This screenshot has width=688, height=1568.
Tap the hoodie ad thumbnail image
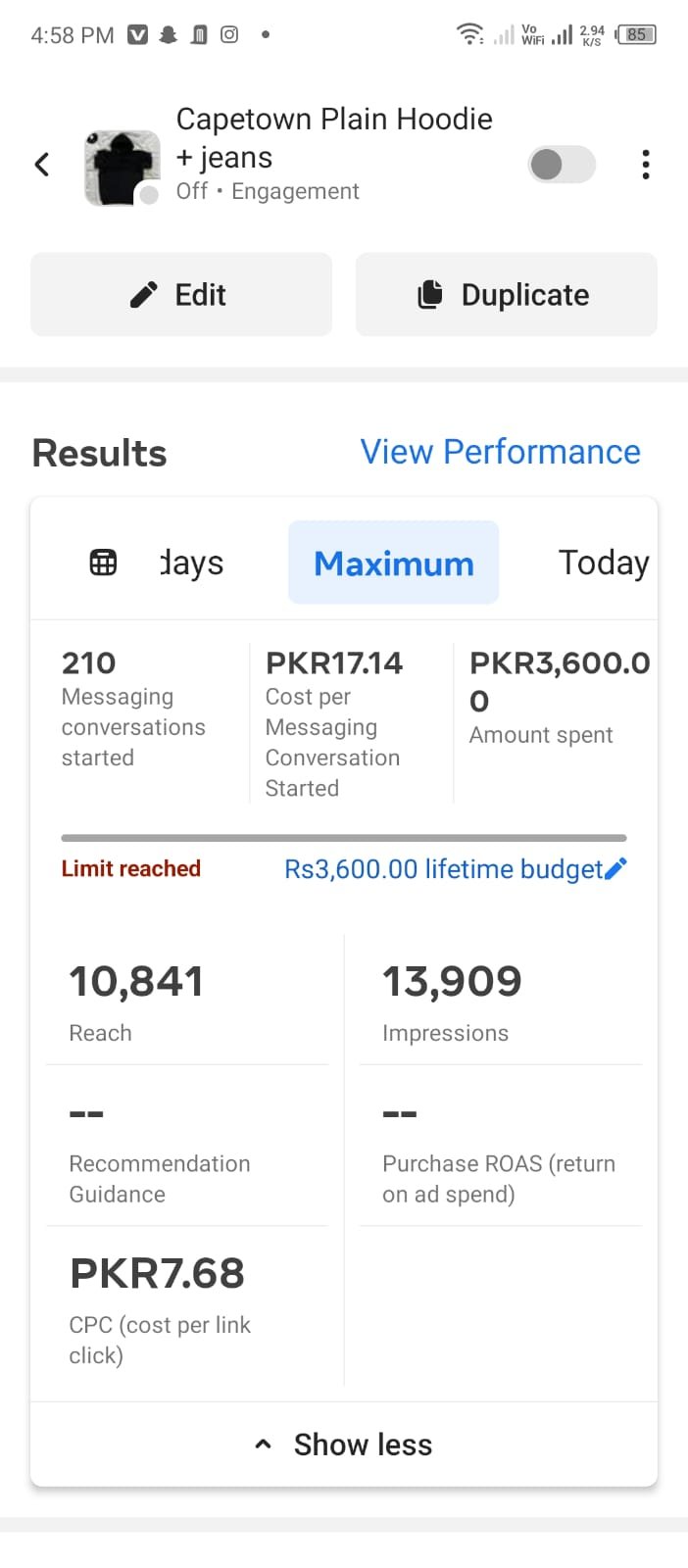point(122,167)
